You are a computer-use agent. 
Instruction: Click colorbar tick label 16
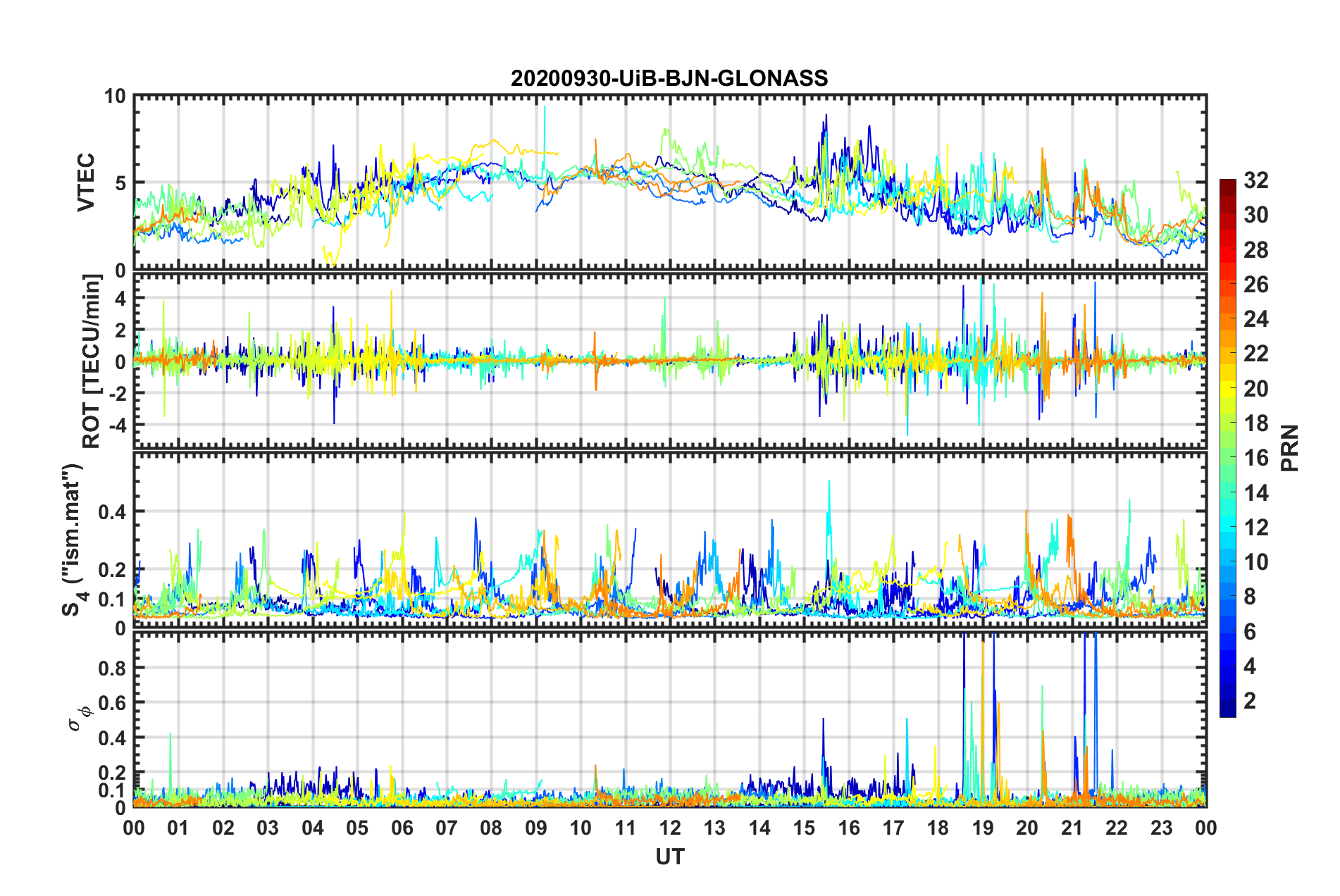pos(1255,458)
